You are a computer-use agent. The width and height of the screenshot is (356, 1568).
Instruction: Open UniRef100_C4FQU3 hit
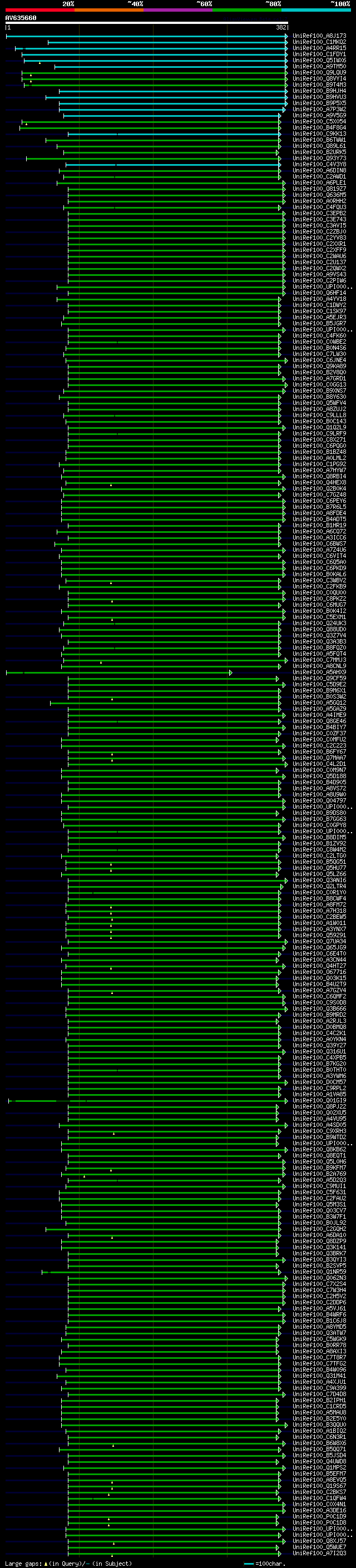point(319,207)
